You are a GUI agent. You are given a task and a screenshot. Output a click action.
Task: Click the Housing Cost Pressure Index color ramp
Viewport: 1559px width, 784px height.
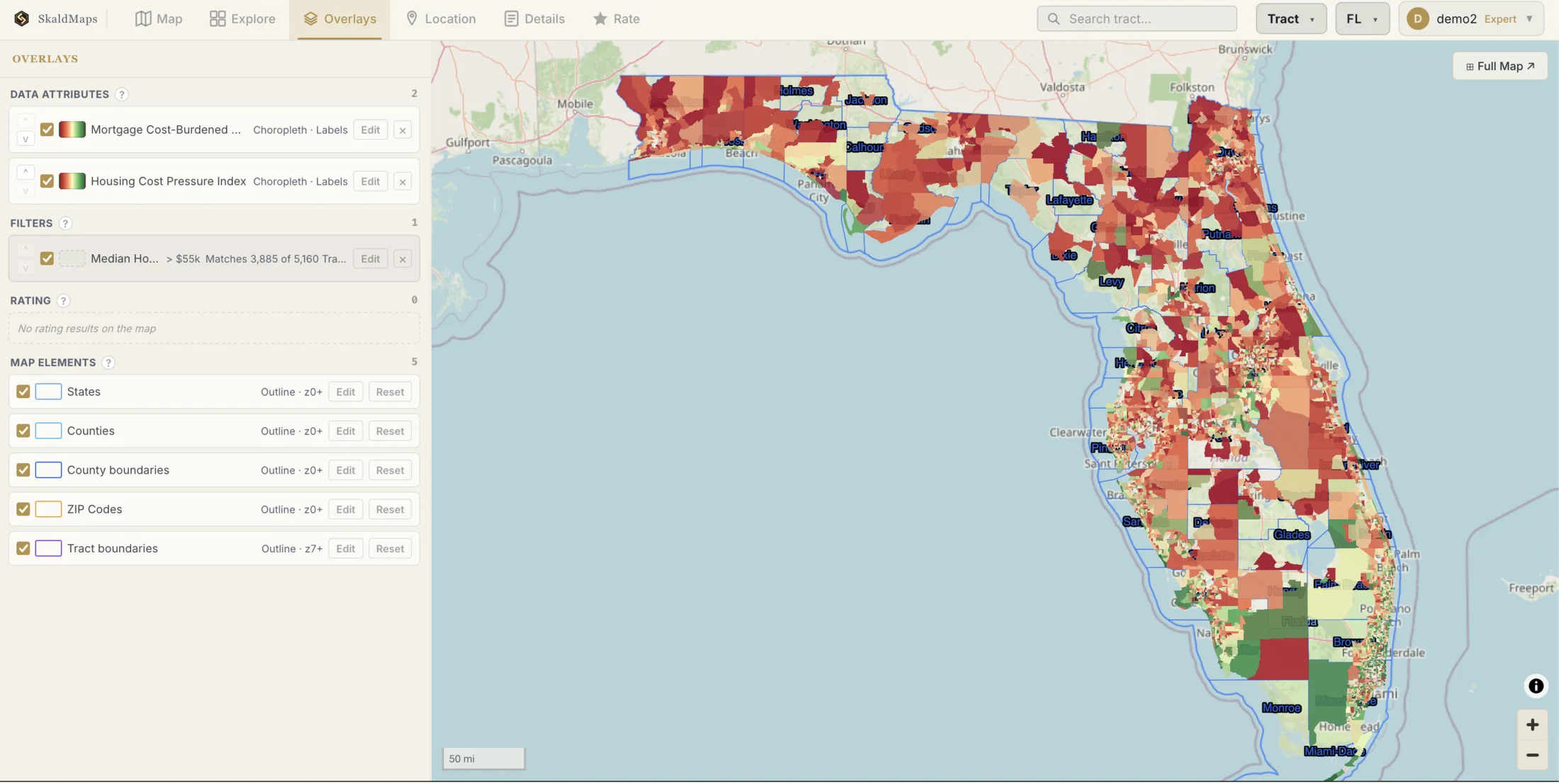[x=72, y=181]
